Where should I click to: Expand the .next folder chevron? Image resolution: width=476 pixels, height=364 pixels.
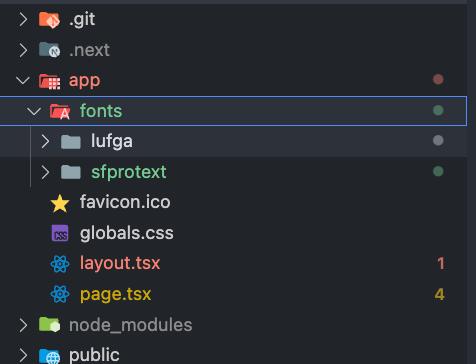coord(23,50)
